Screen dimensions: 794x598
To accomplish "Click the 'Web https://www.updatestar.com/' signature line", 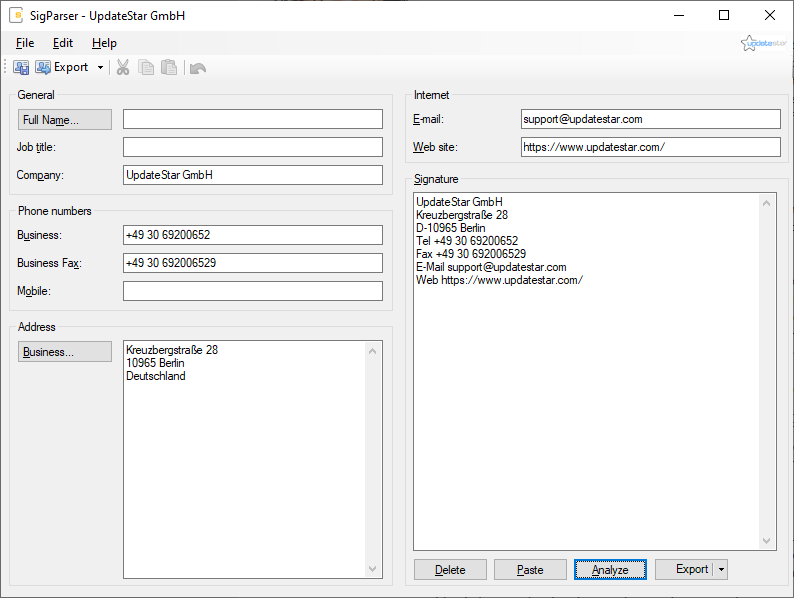I will click(499, 280).
